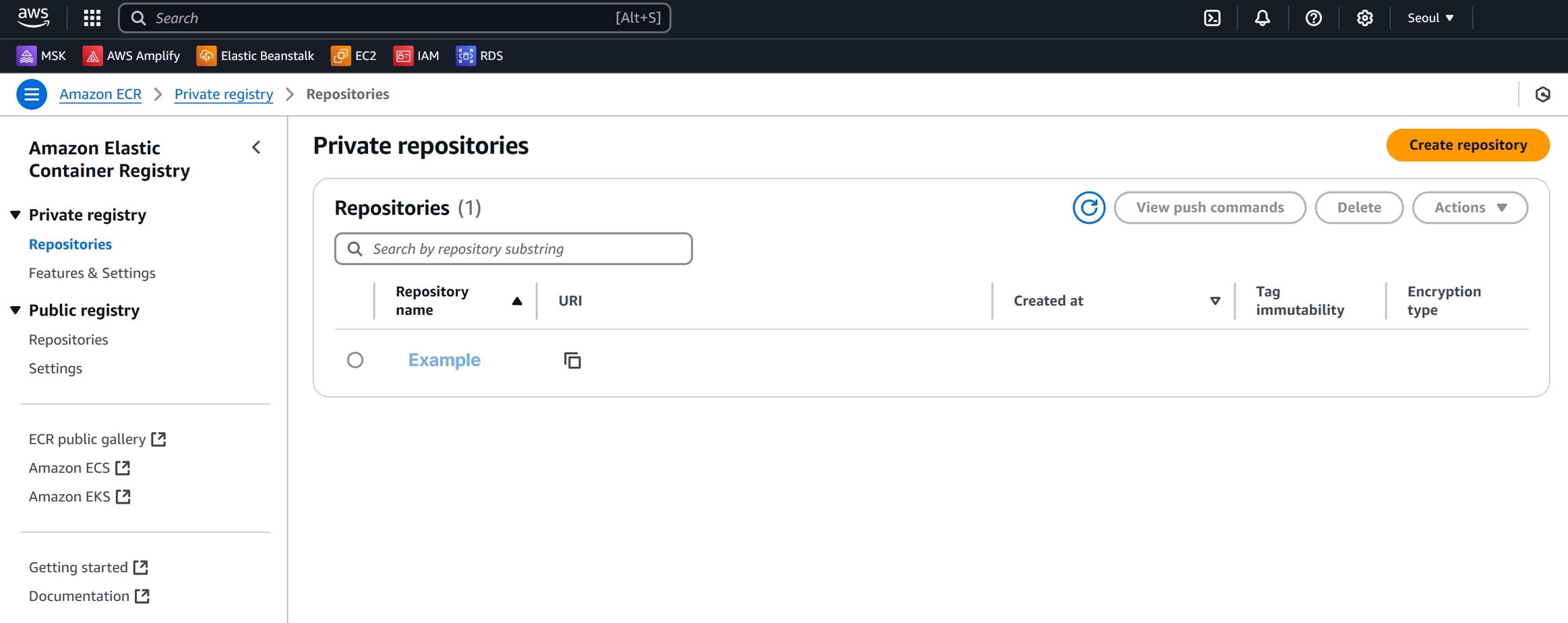Click the Delete button
The image size is (1568, 623).
(x=1359, y=208)
